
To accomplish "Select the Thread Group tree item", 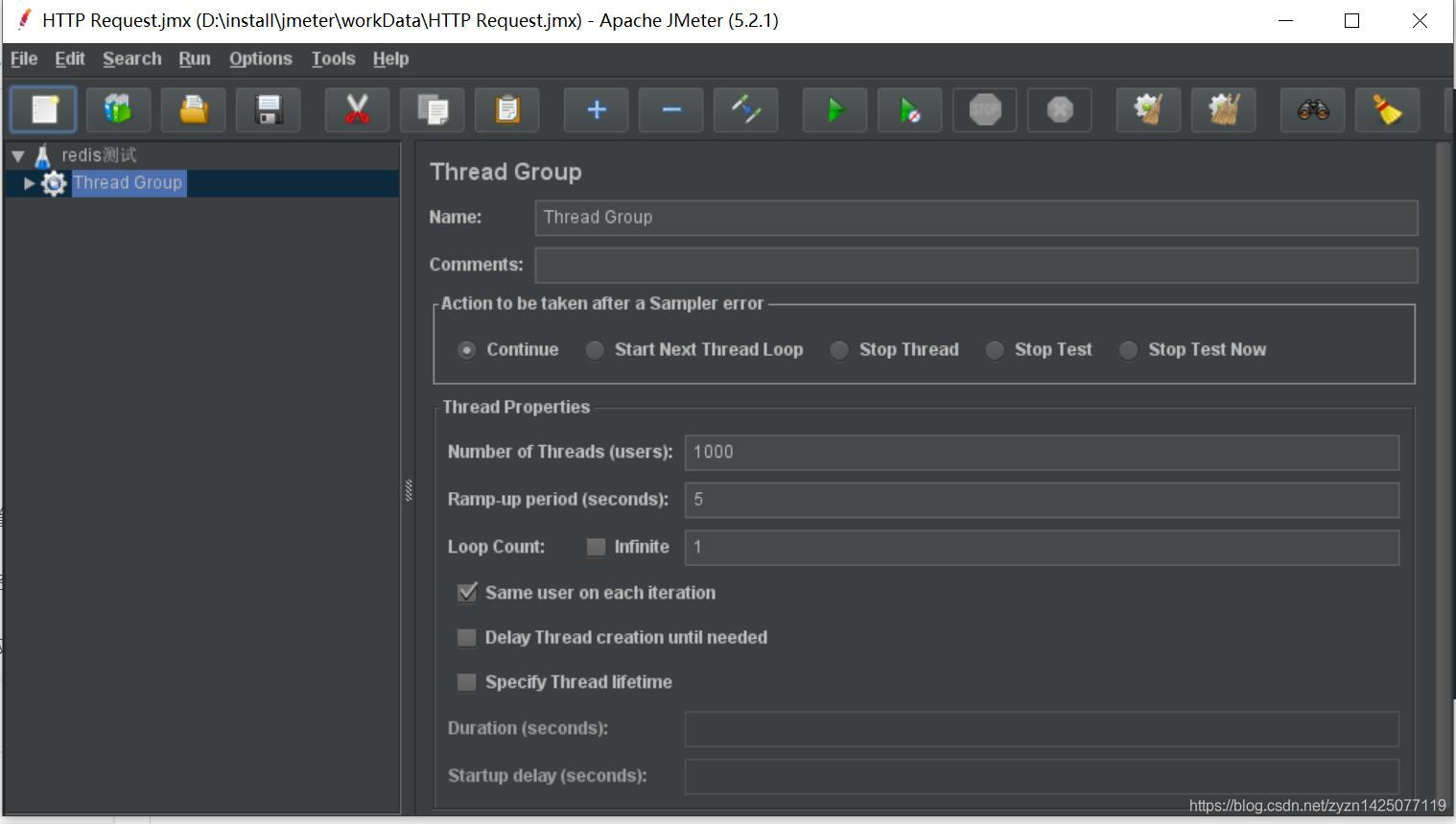I will (128, 183).
